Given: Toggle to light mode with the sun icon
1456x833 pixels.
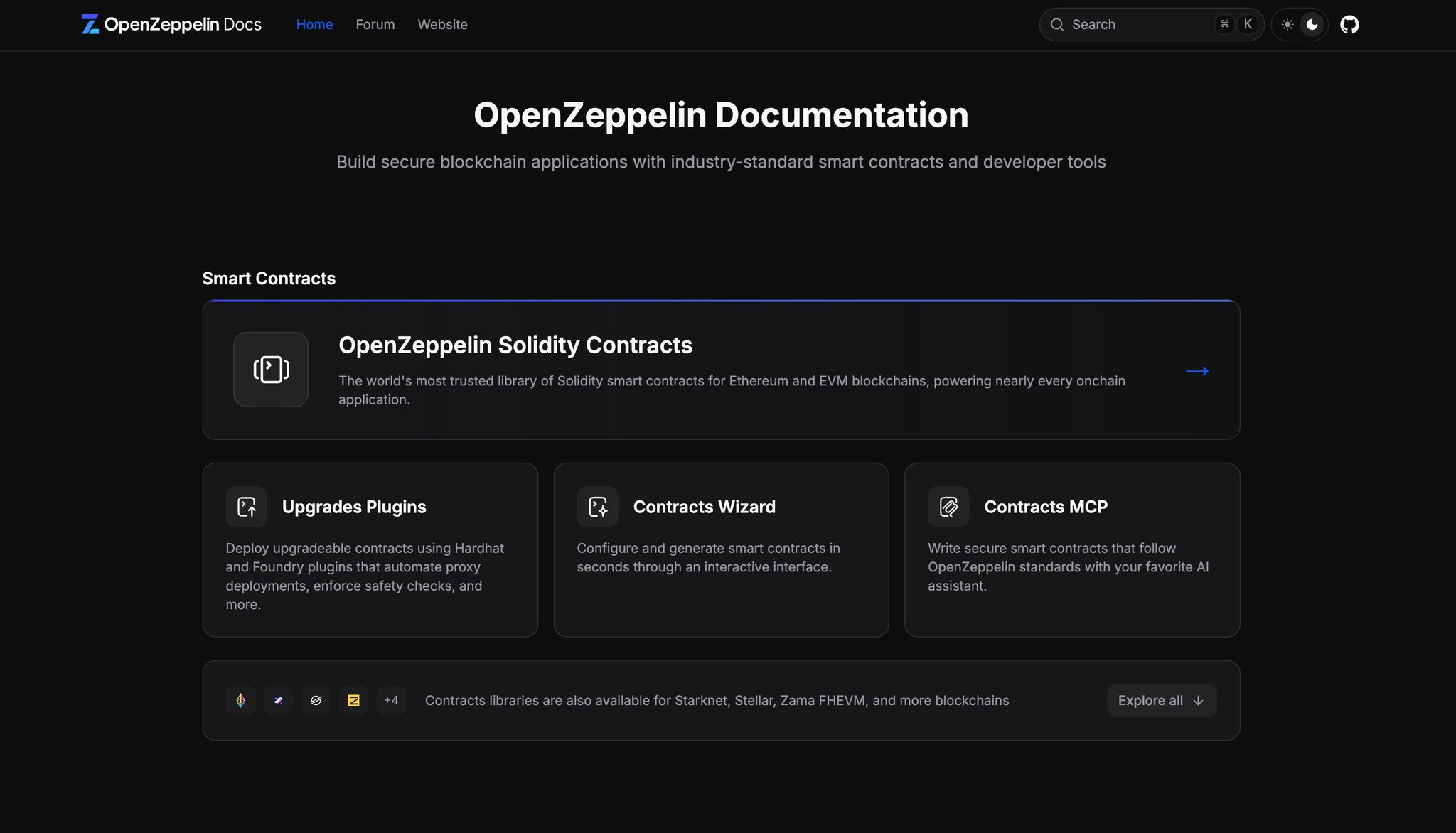Looking at the screenshot, I should point(1288,24).
